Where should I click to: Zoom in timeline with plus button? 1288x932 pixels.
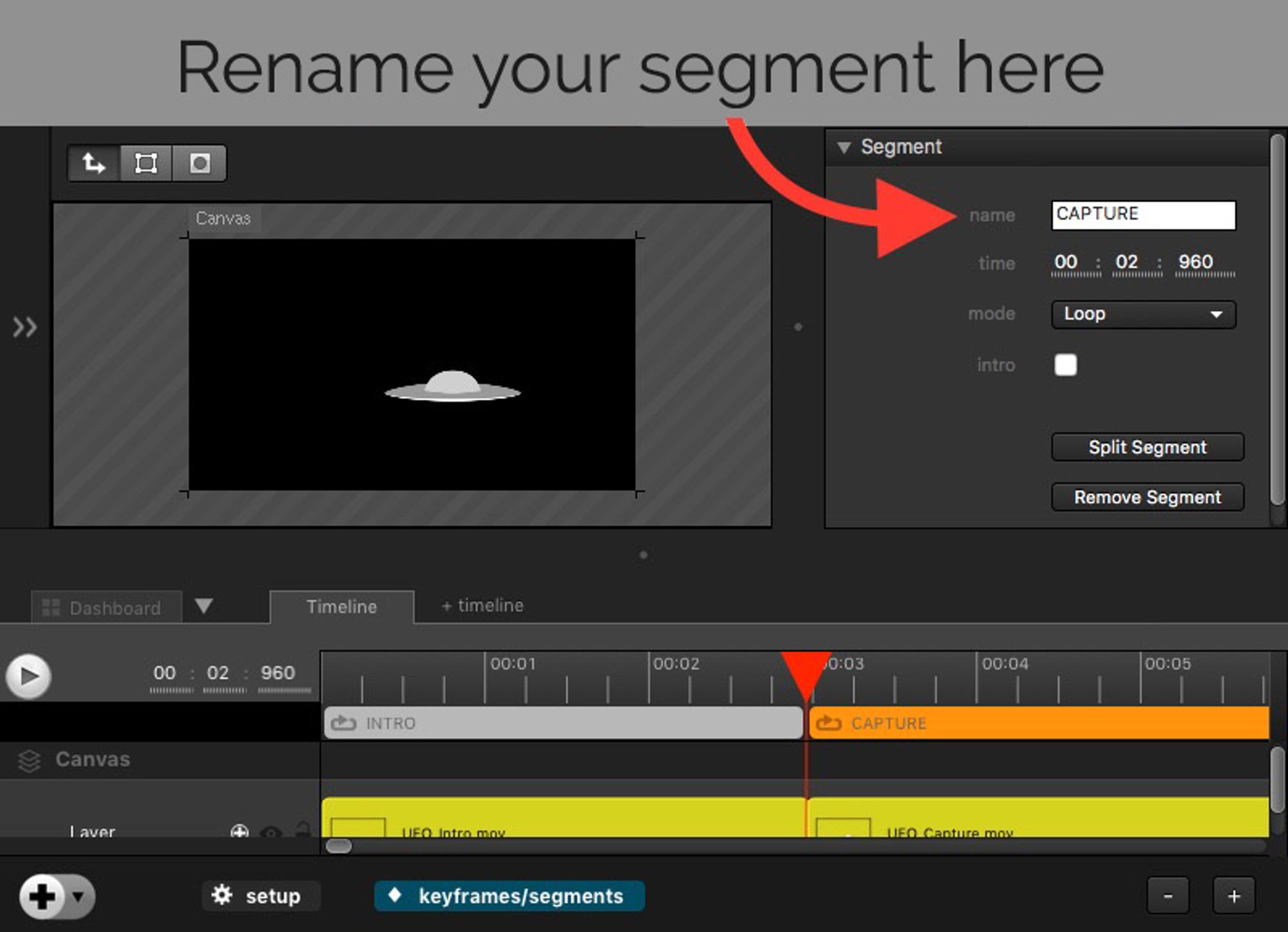(1233, 896)
